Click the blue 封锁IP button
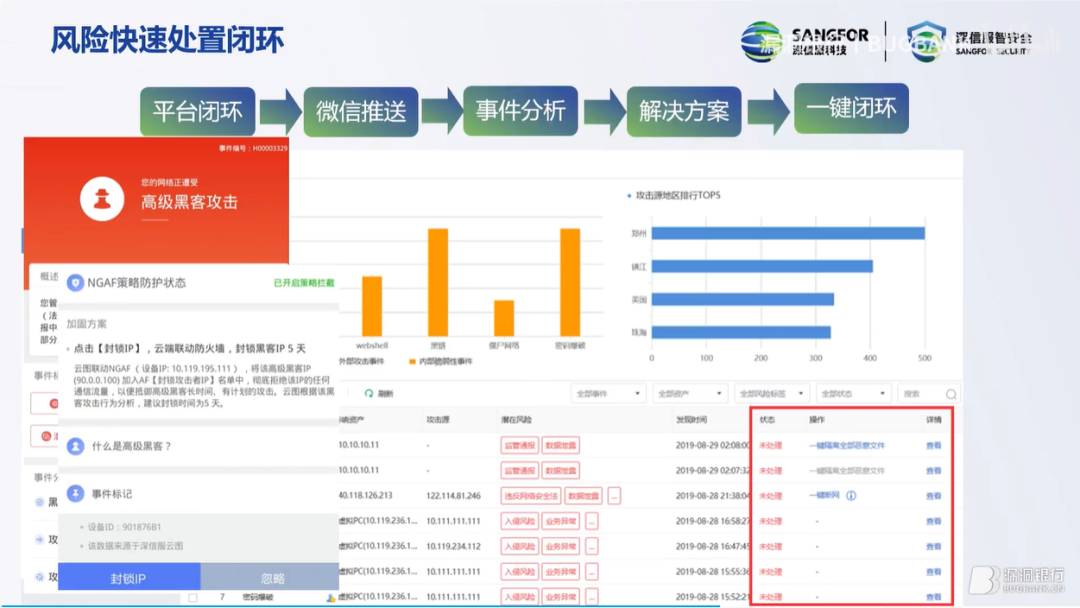The width and height of the screenshot is (1080, 608). [129, 577]
